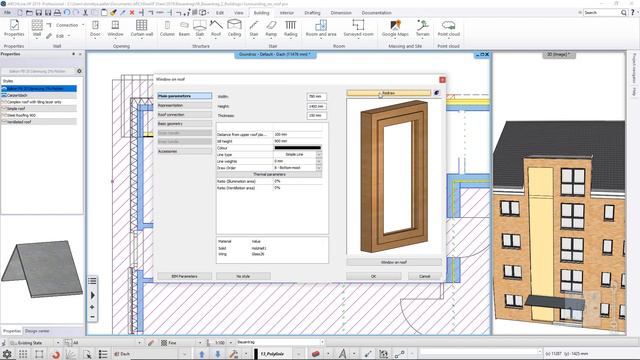Click the blue up arrow floor icon
The width and height of the screenshot is (640, 360).
click(x=202, y=354)
